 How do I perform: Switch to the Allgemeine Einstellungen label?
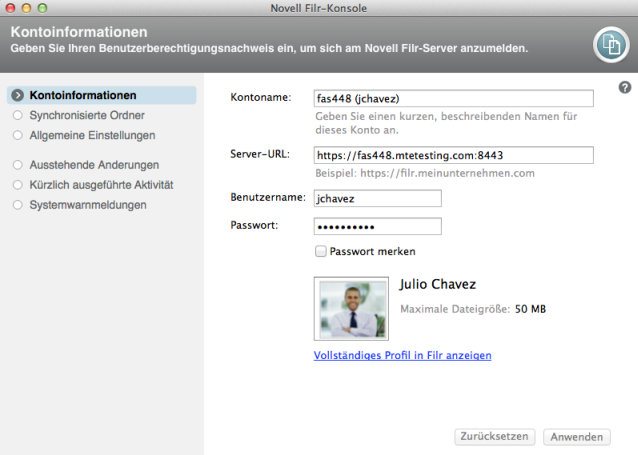[x=92, y=135]
